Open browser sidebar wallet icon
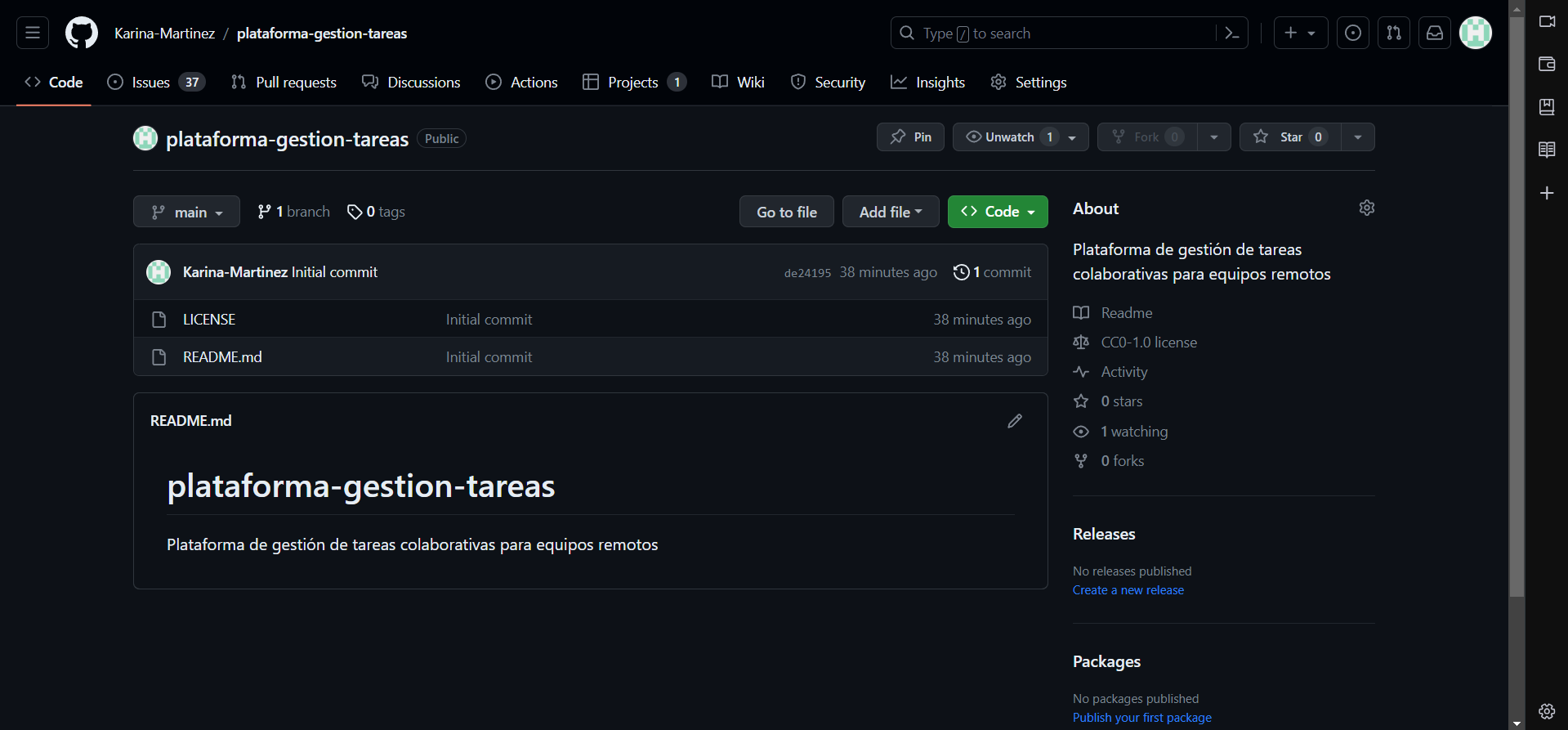Screen dimensions: 1568x730 coord(1547,64)
